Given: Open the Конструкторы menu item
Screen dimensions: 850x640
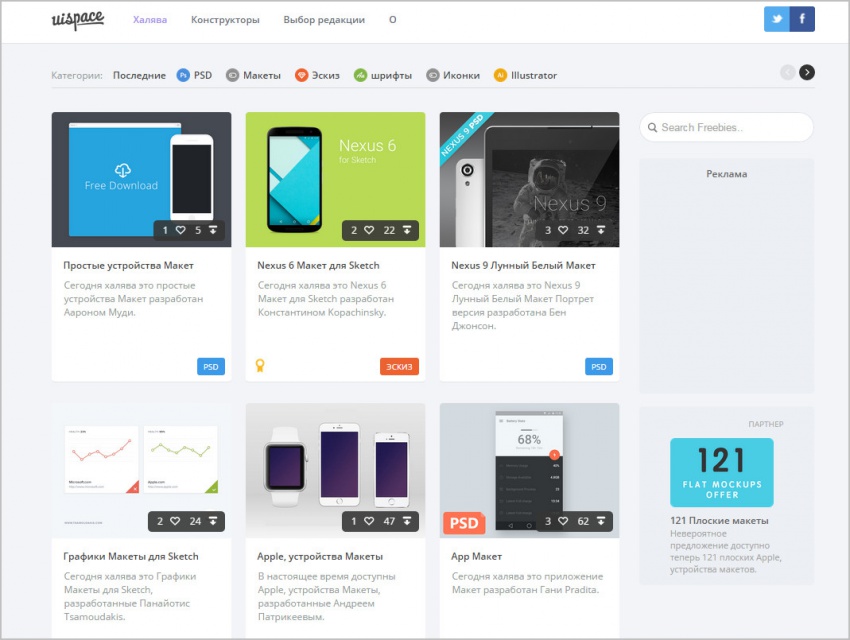Looking at the screenshot, I should 225,19.
